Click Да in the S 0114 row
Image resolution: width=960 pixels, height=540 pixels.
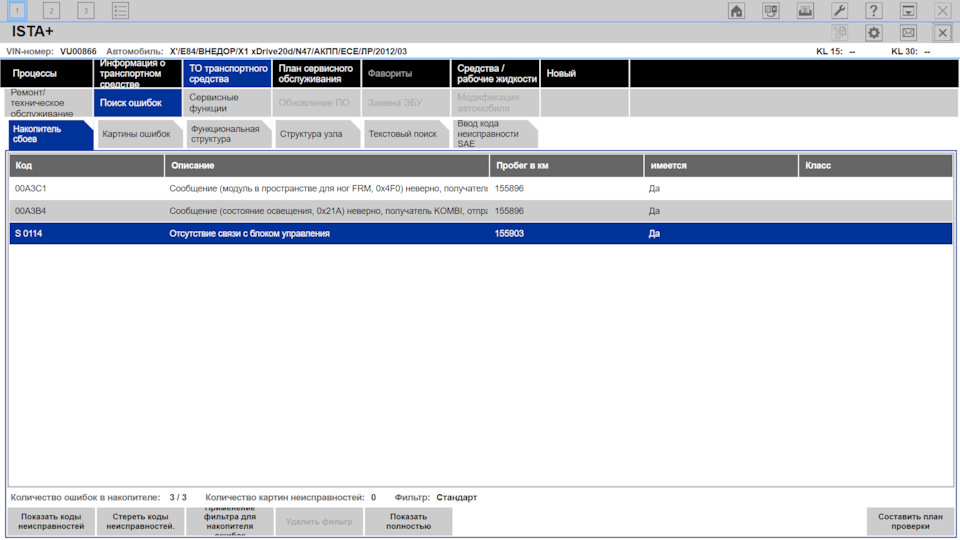(654, 233)
